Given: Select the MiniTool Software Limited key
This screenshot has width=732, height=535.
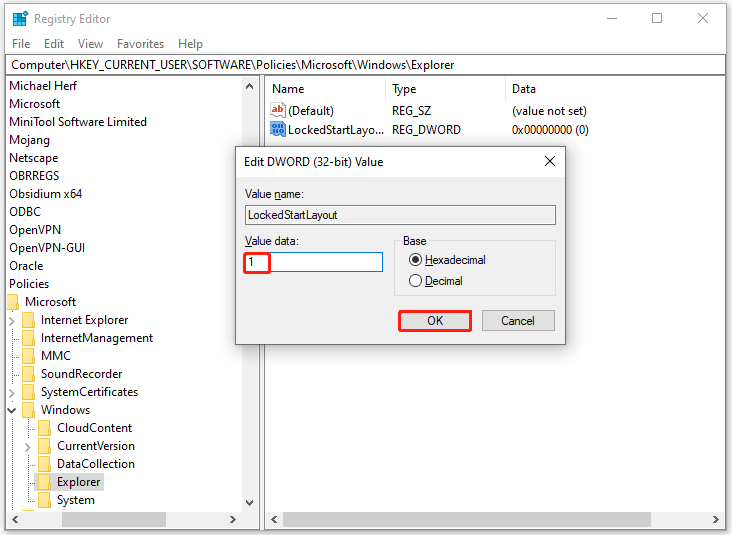Looking at the screenshot, I should coord(78,122).
